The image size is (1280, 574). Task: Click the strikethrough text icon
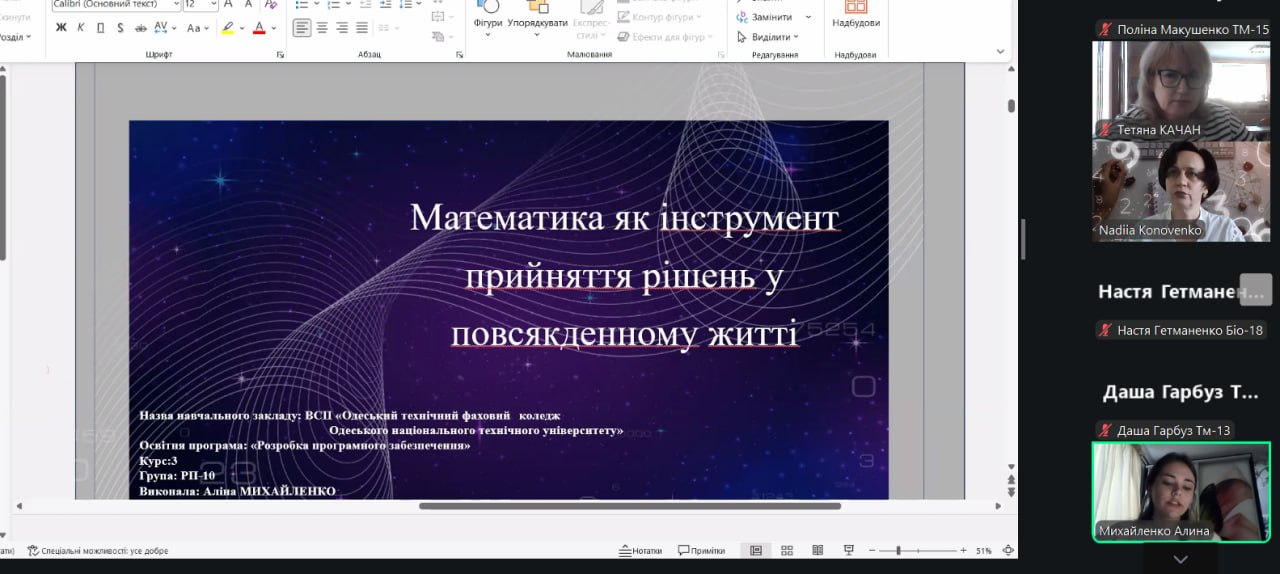click(x=141, y=28)
